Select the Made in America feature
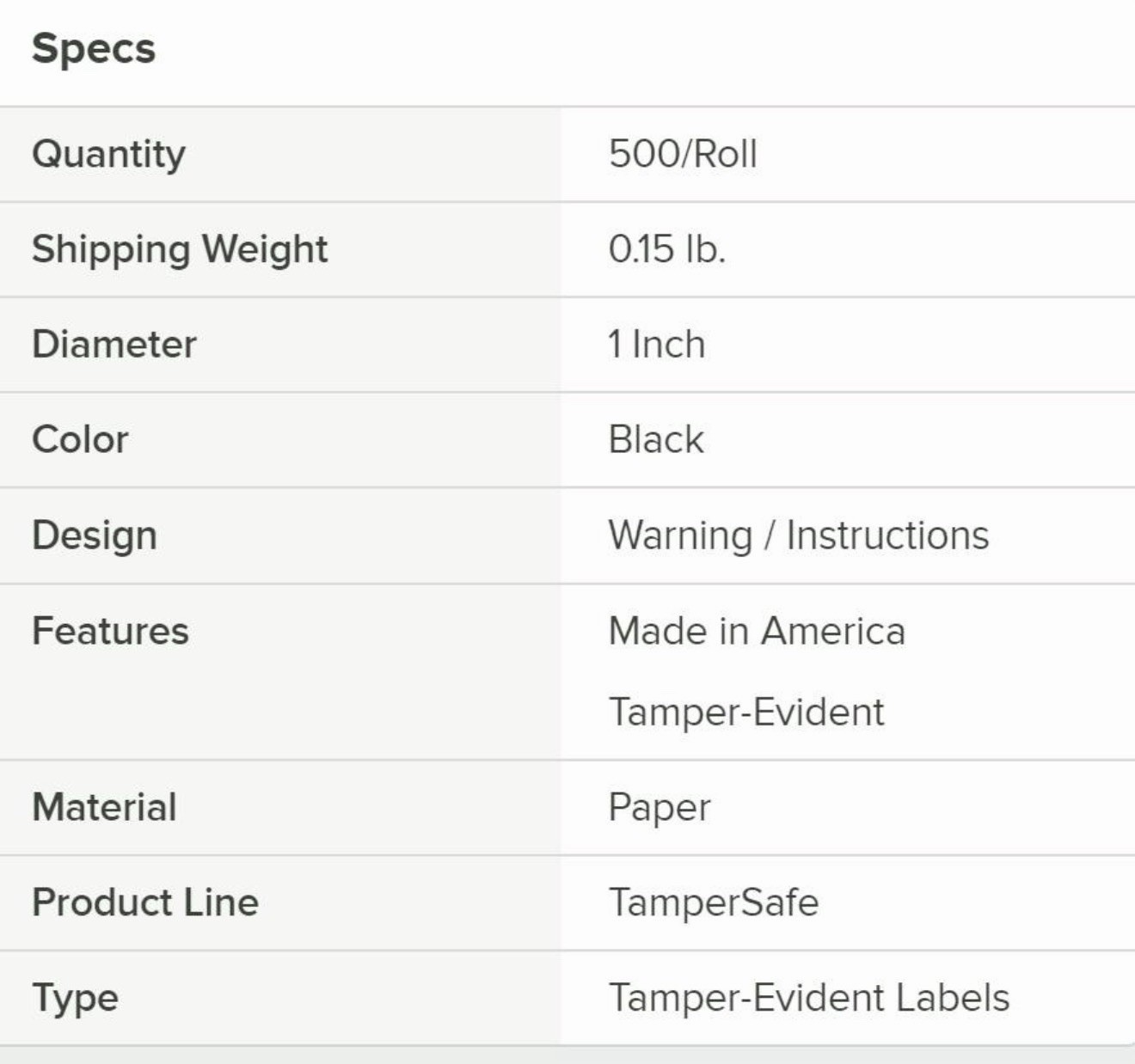1135x1064 pixels. tap(757, 631)
